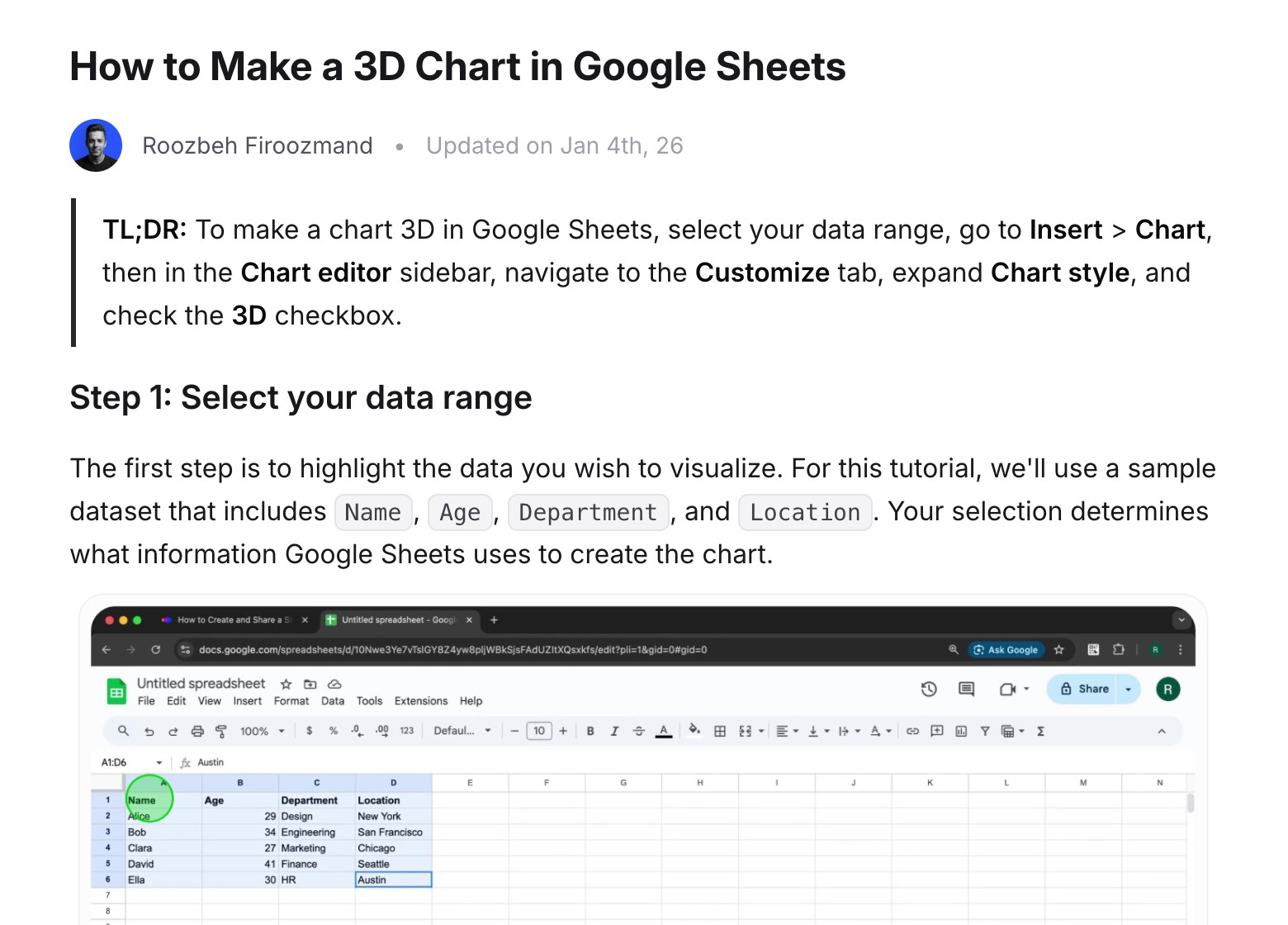This screenshot has height=925, width=1288.
Task: Open the text rotation dropdown
Action: [881, 731]
